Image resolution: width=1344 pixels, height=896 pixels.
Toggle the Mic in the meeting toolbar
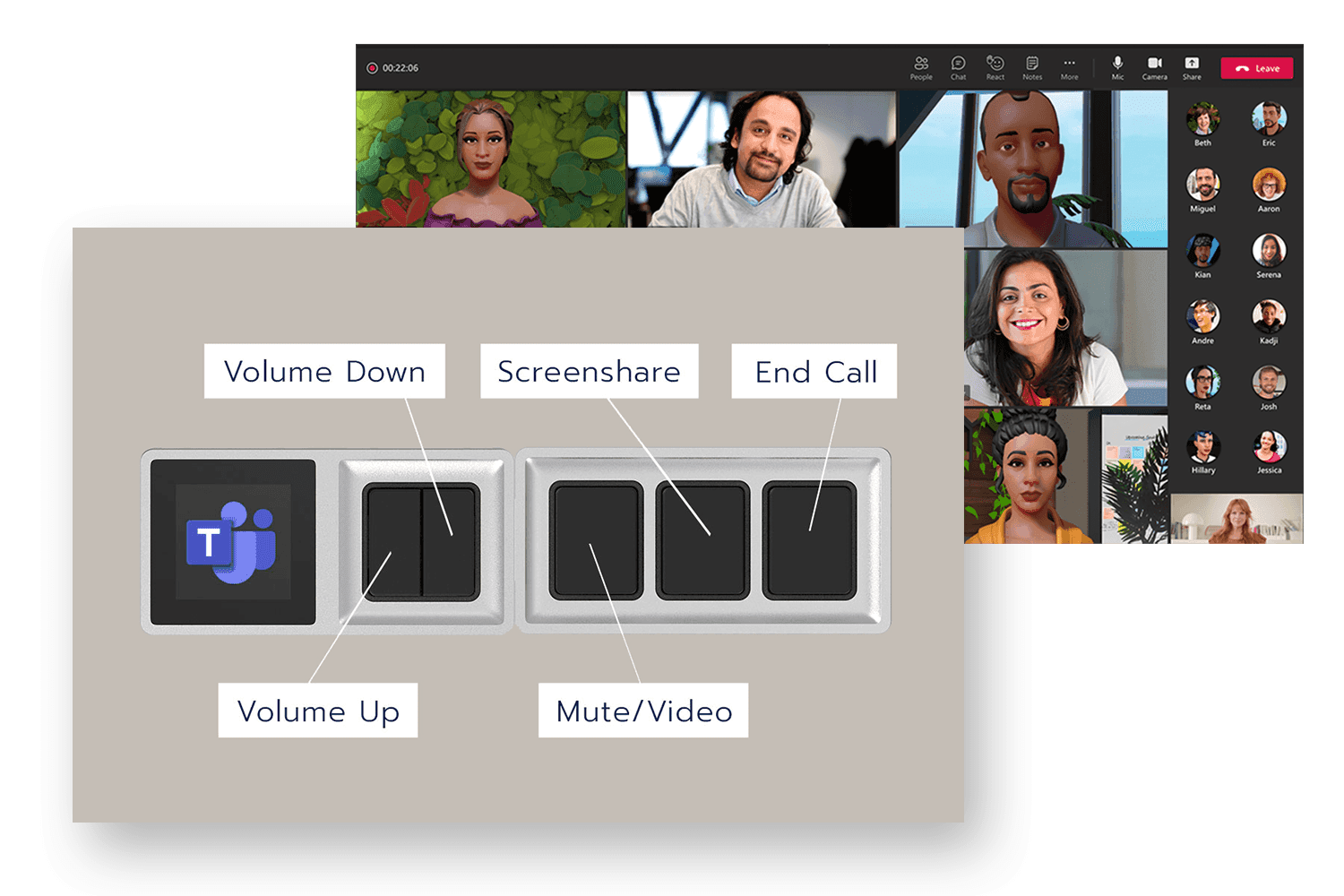(x=1117, y=68)
